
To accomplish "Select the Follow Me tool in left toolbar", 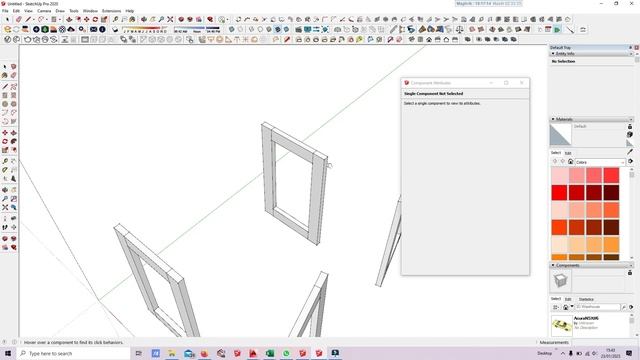I will point(13,141).
